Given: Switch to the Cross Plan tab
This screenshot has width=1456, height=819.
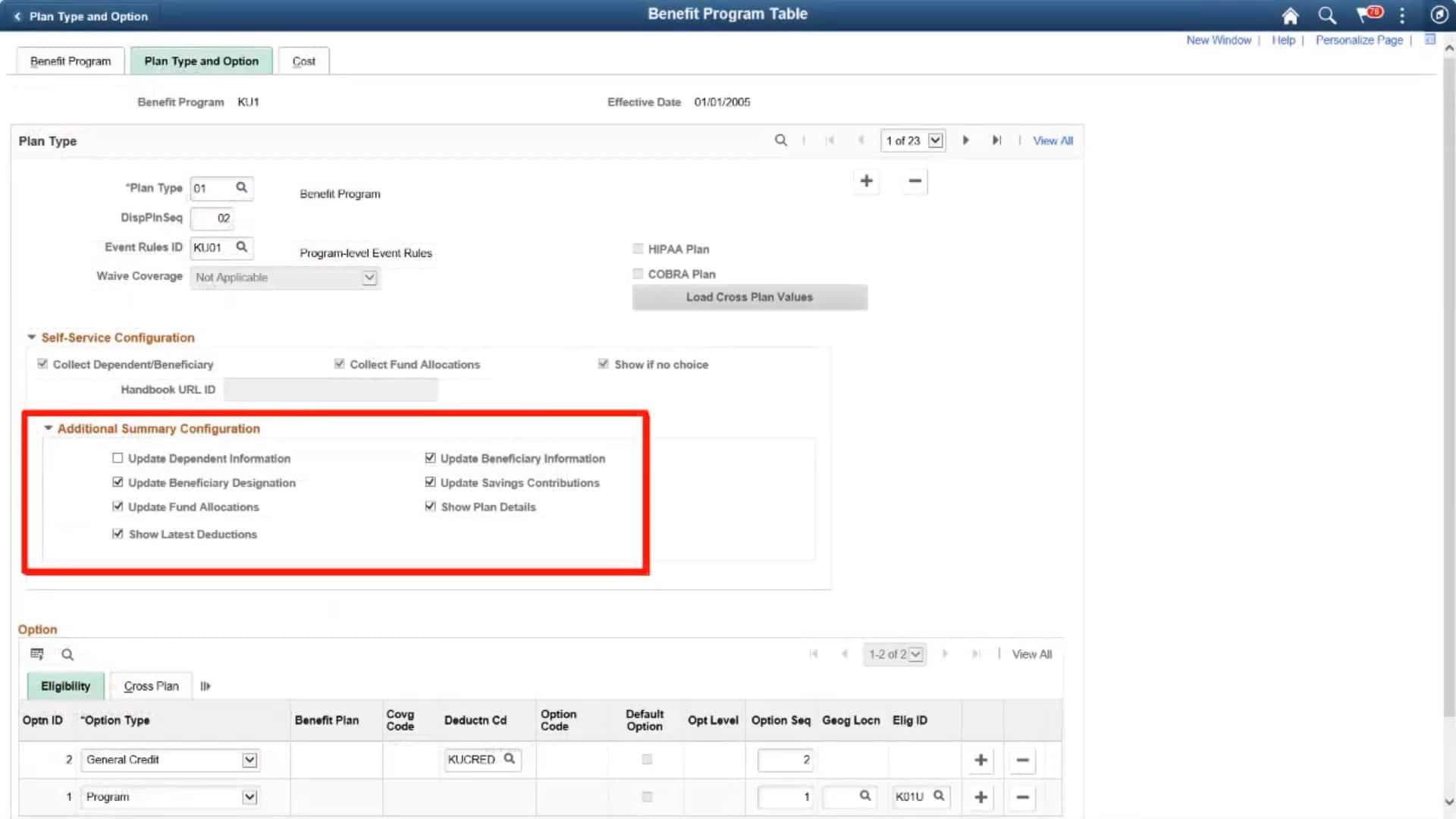Looking at the screenshot, I should coord(150,686).
